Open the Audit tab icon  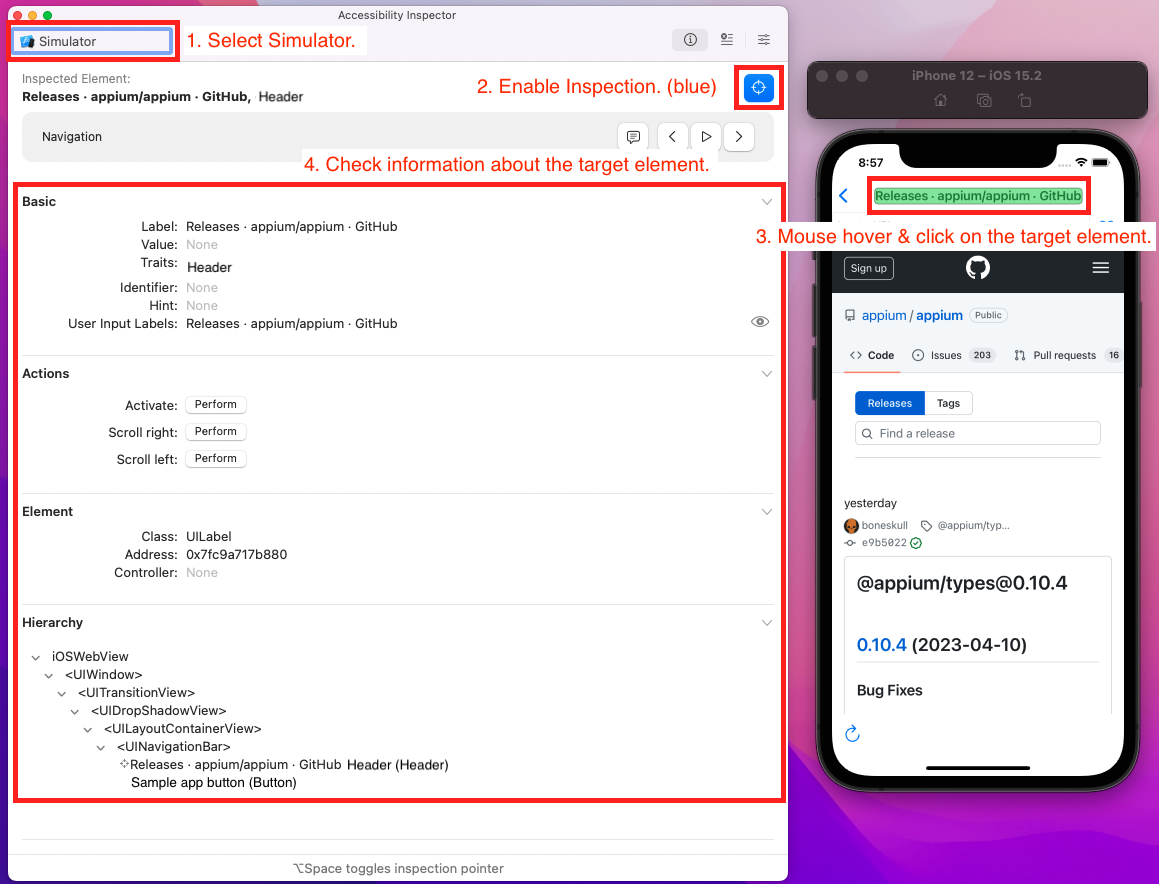click(x=727, y=40)
